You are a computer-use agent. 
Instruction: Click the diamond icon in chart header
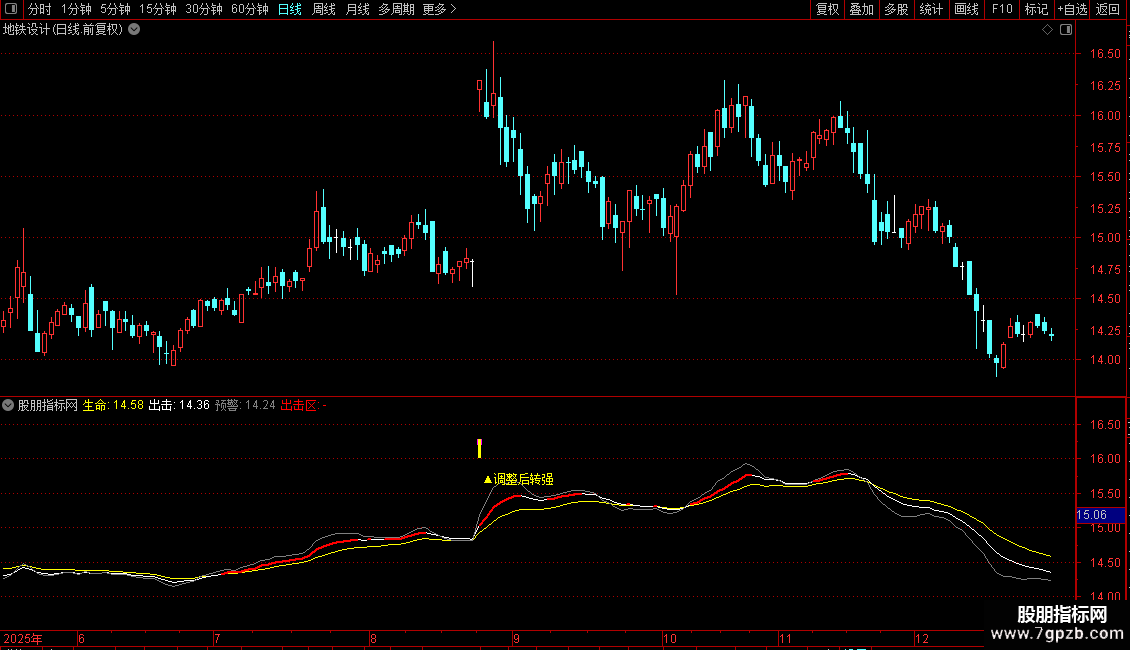1048,30
